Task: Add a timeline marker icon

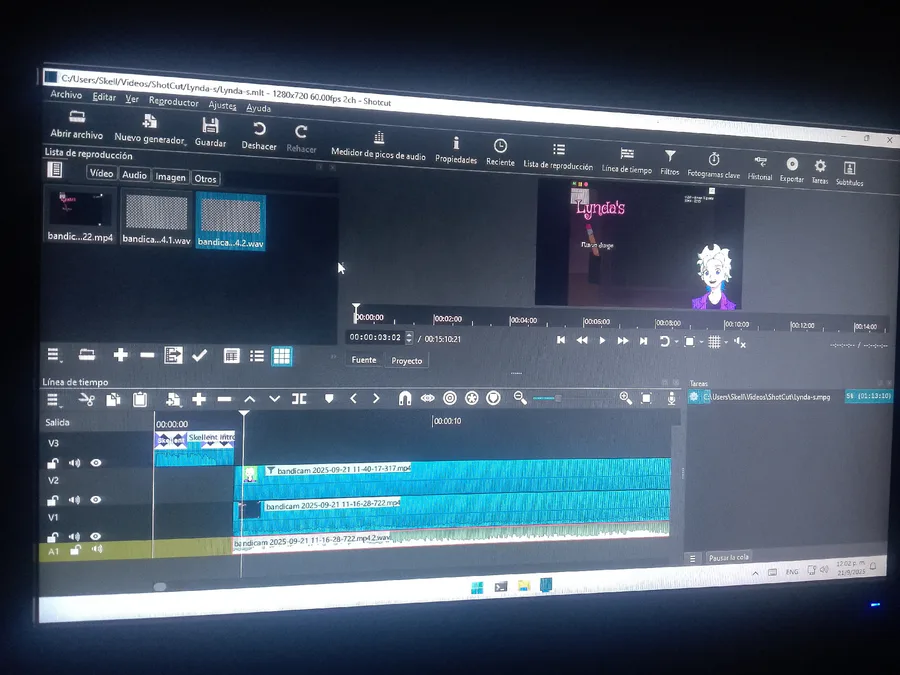Action: [x=329, y=398]
